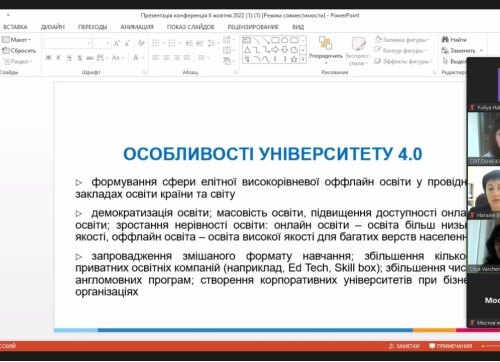
Task: Select the text box shape tool
Action: tap(247, 40)
